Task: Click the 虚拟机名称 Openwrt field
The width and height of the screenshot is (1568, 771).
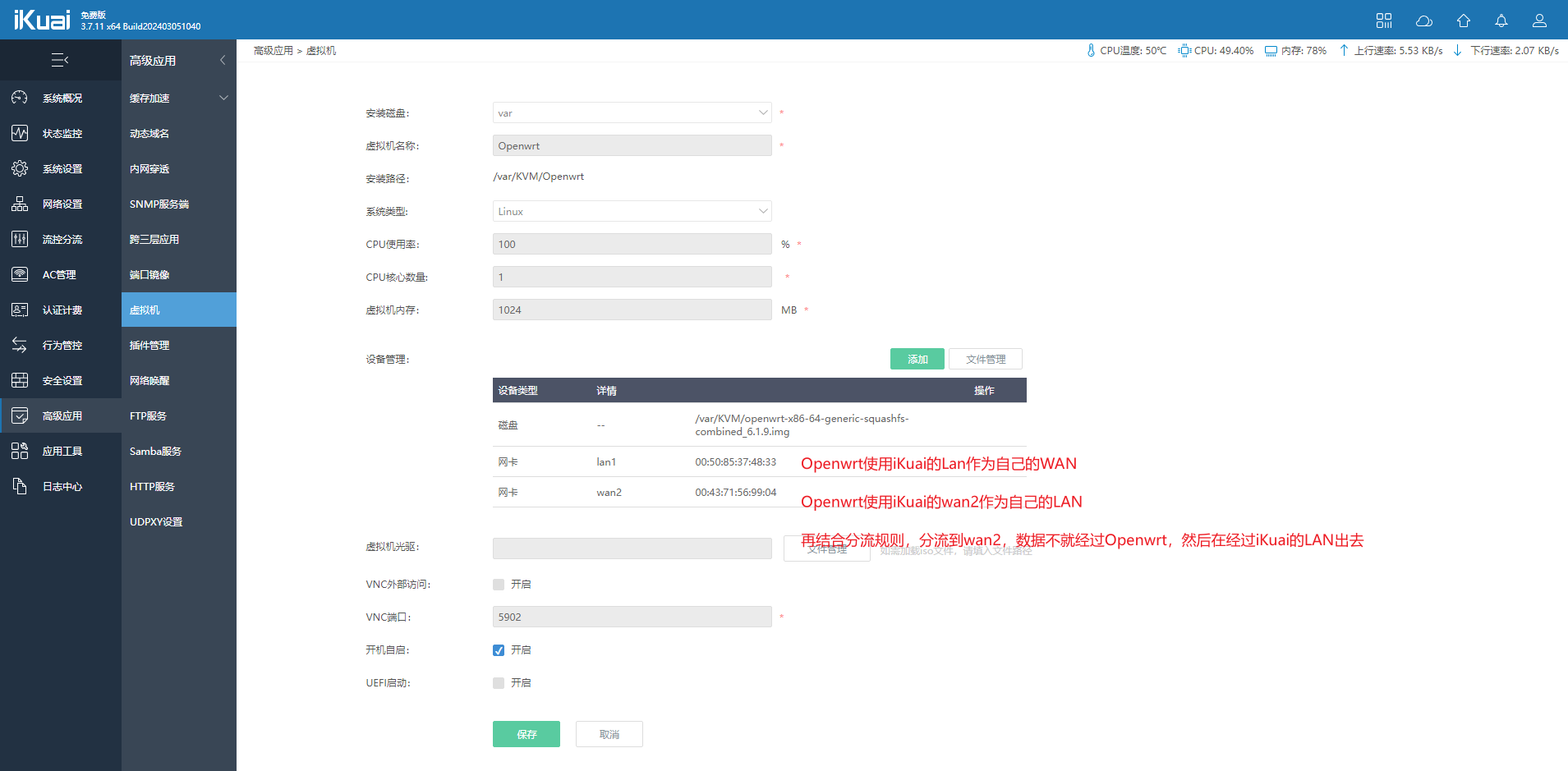Action: click(632, 145)
